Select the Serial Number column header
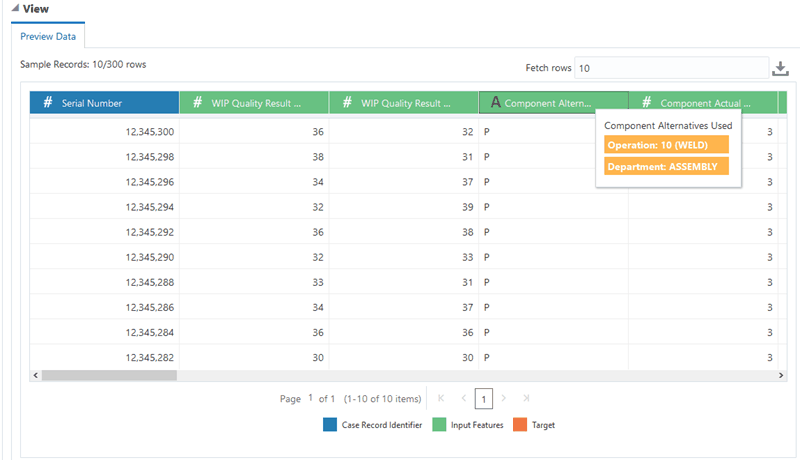 (x=105, y=103)
